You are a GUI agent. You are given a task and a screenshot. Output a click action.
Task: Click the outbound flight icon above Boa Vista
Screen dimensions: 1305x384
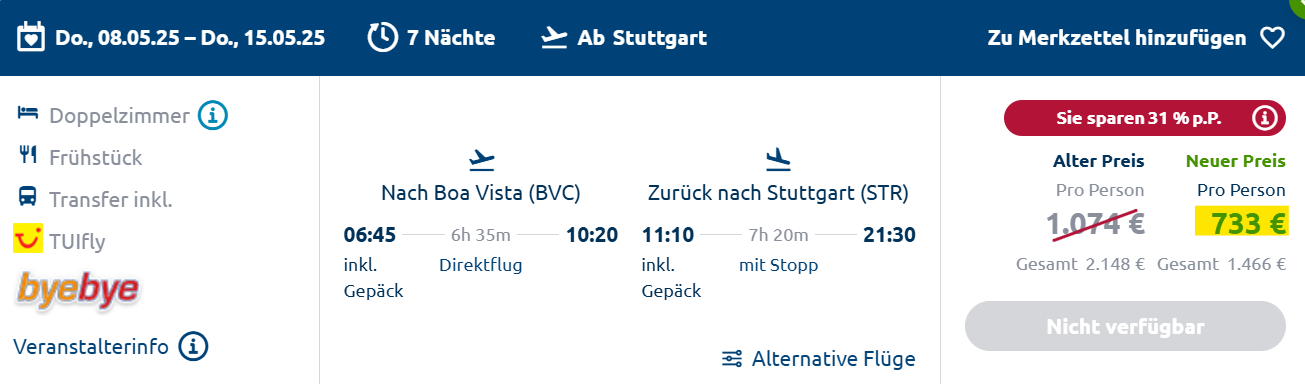click(x=482, y=159)
